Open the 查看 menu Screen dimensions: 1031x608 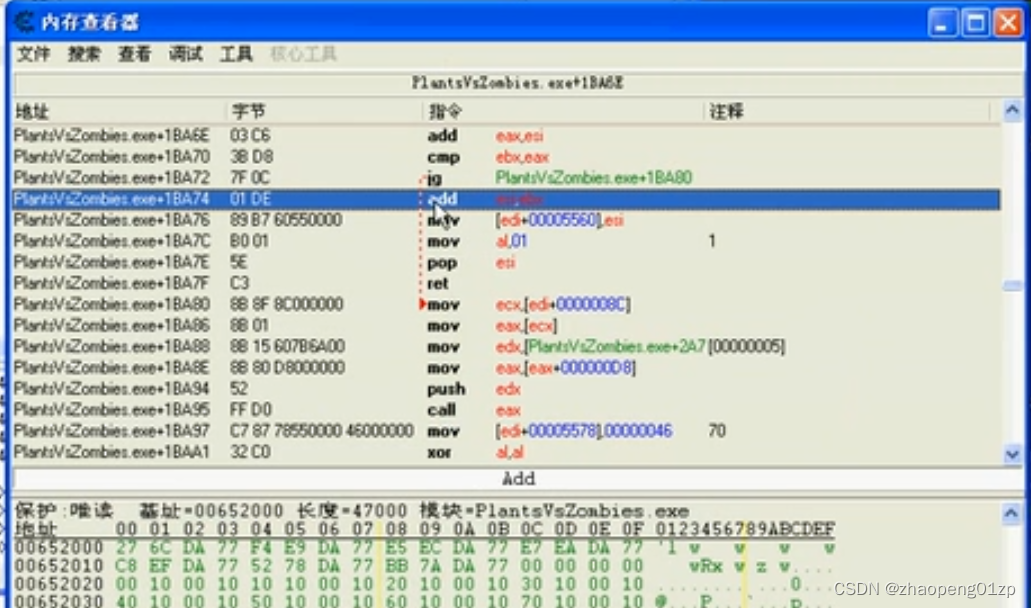pos(135,54)
